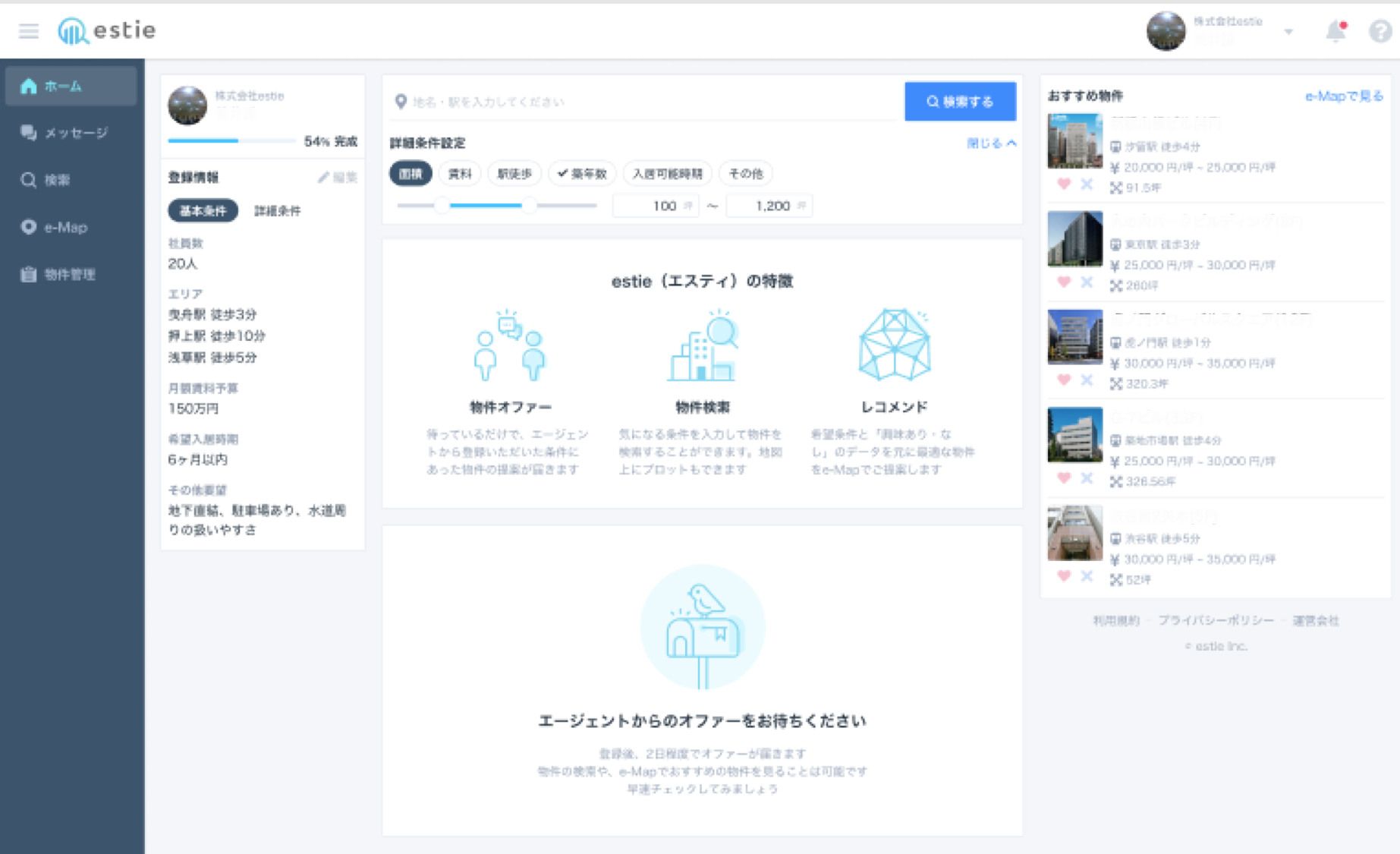Image resolution: width=1400 pixels, height=854 pixels.
Task: Dismiss the 渋谷駅 property with the X icon
Action: click(1087, 575)
